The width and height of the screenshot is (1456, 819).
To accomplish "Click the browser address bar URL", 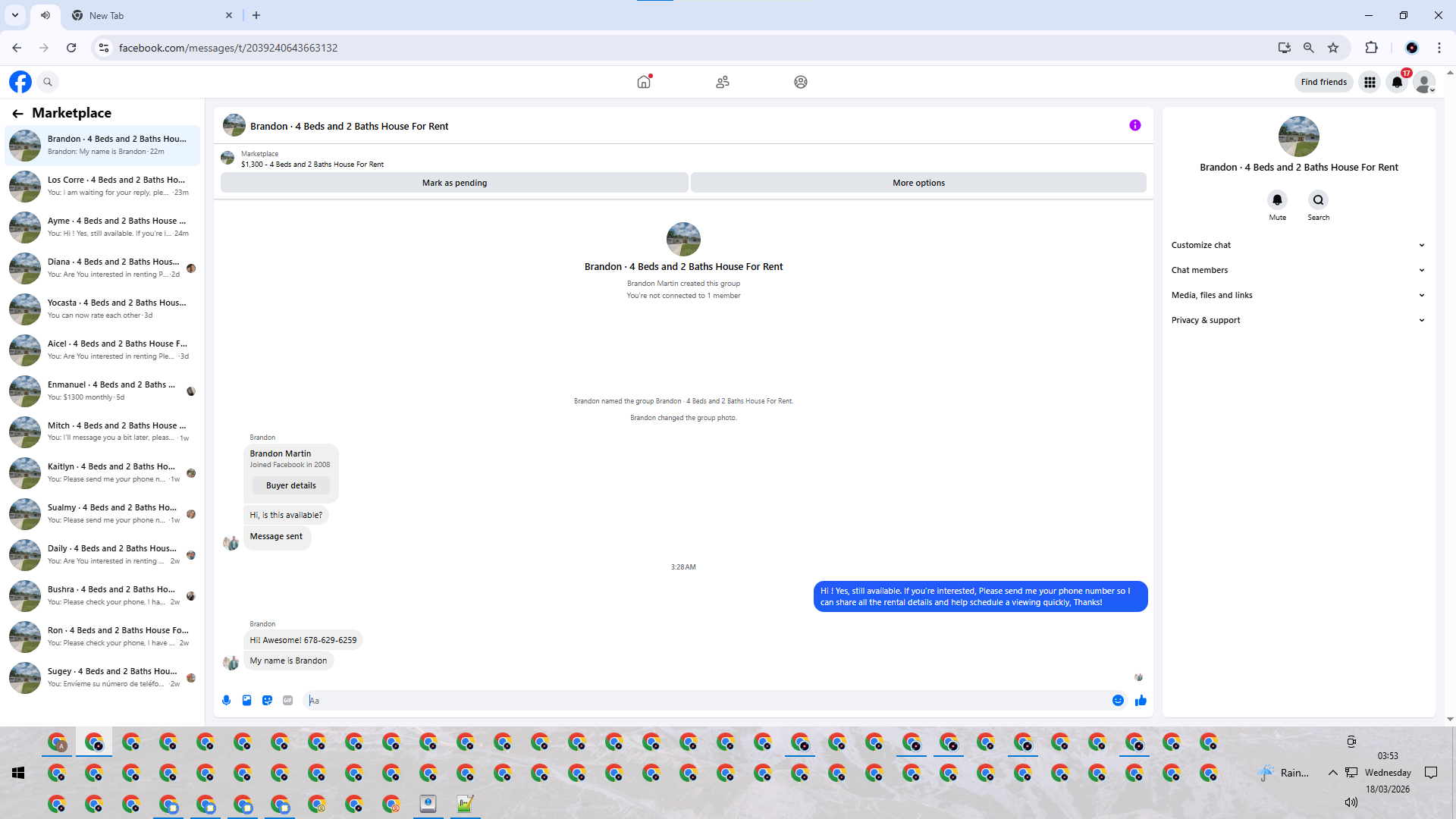I will coord(228,48).
